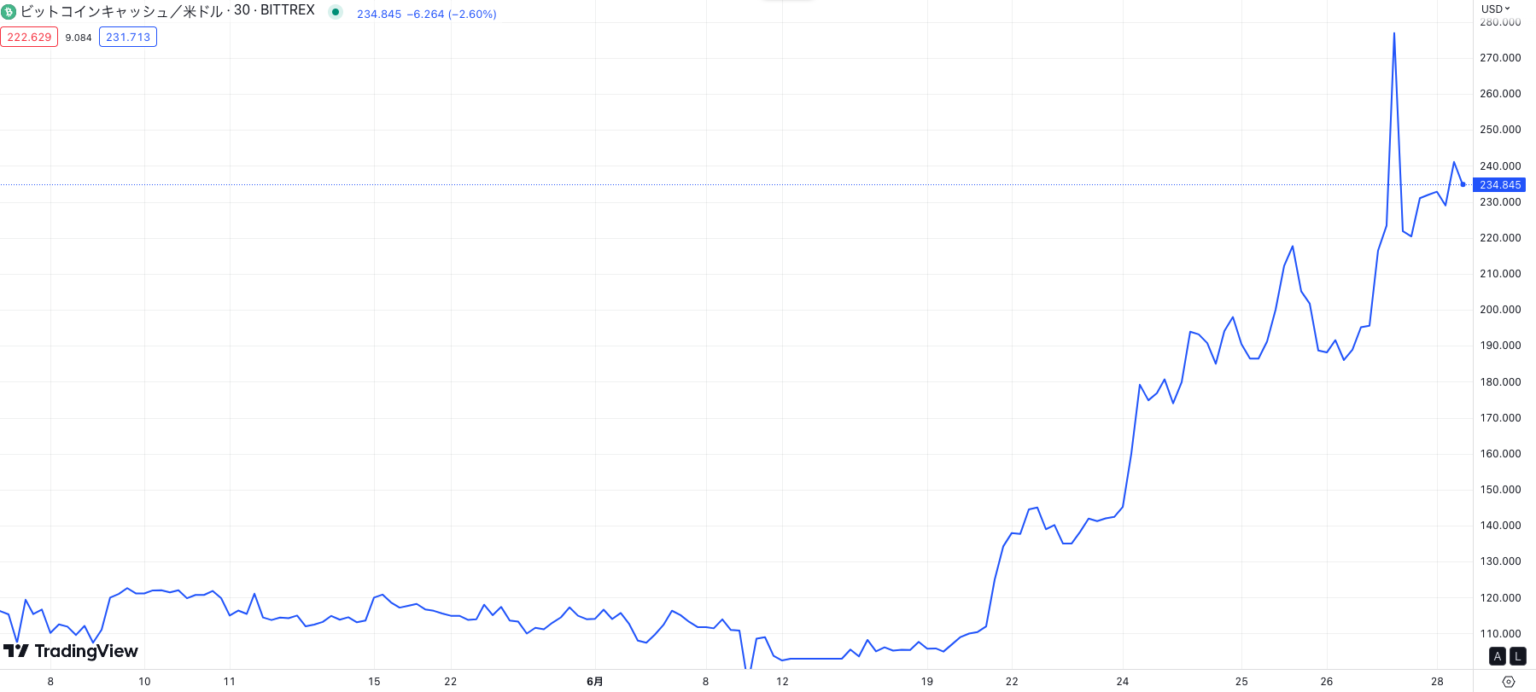
Task: Click the Bitcoin Cash coin icon
Action: [9, 11]
